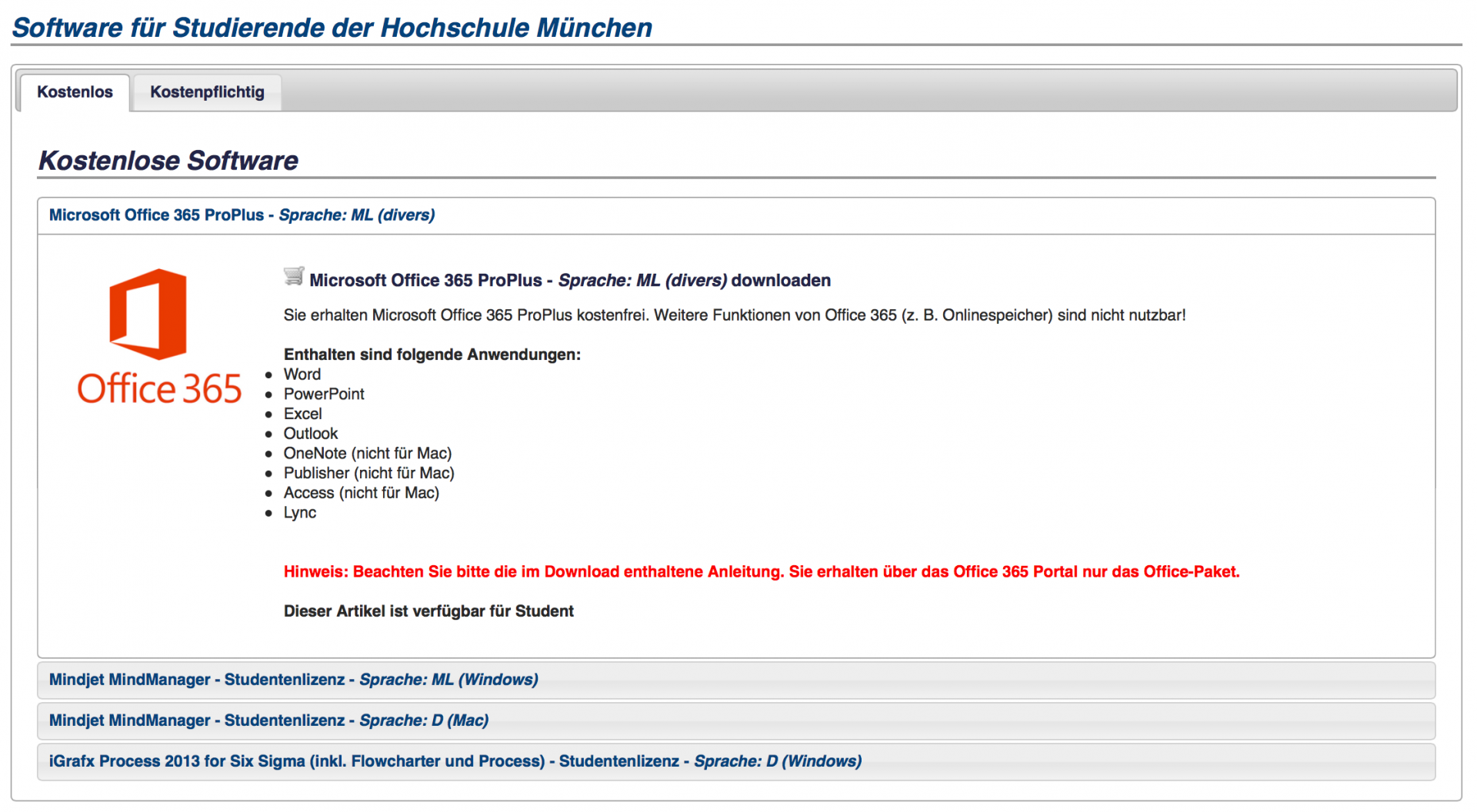Viewport: 1477px width, 812px height.
Task: Open the Office 365 ProPlus downloaden link
Action: (570, 281)
